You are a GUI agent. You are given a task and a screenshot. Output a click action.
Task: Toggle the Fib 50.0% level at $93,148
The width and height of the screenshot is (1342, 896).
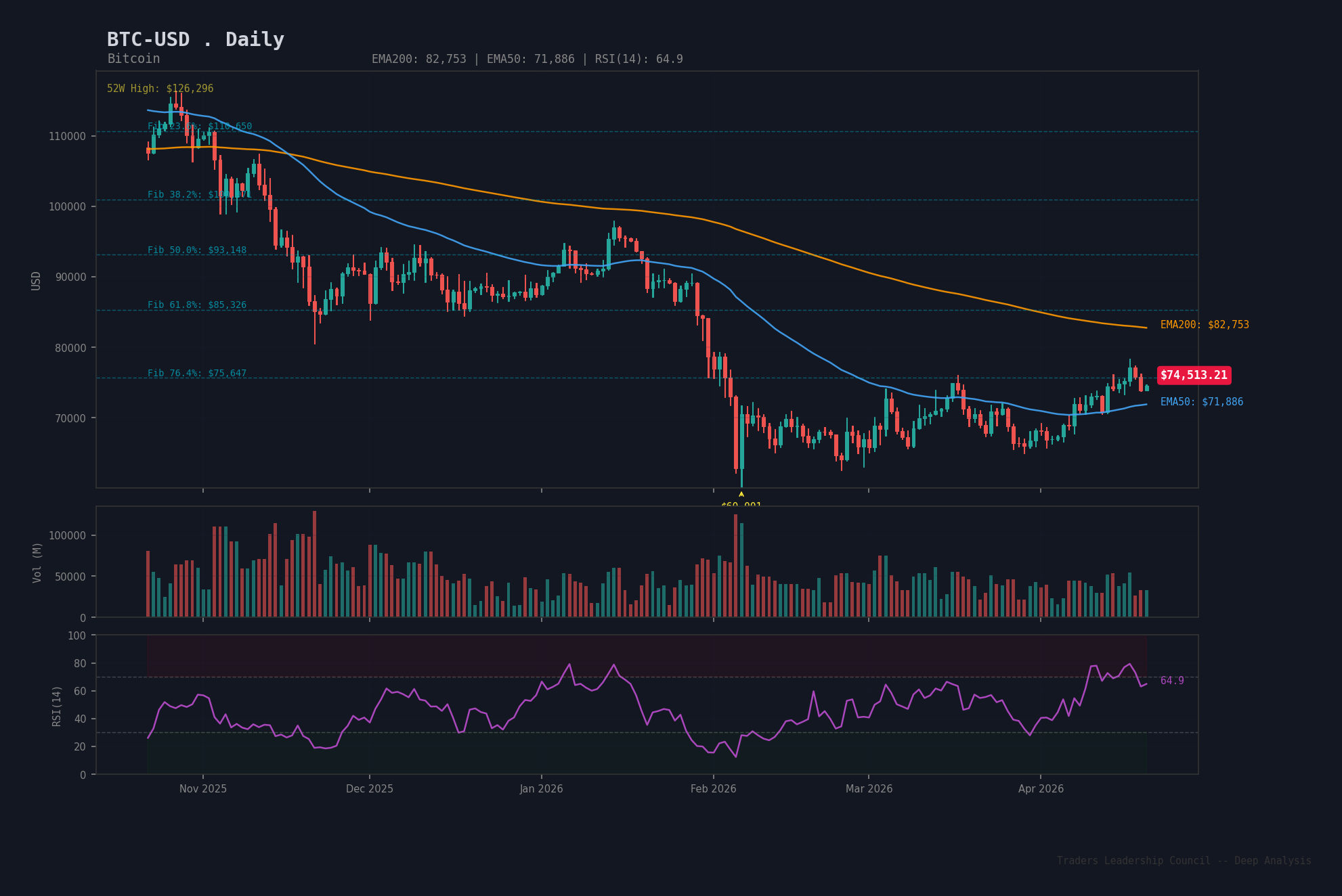coord(196,250)
